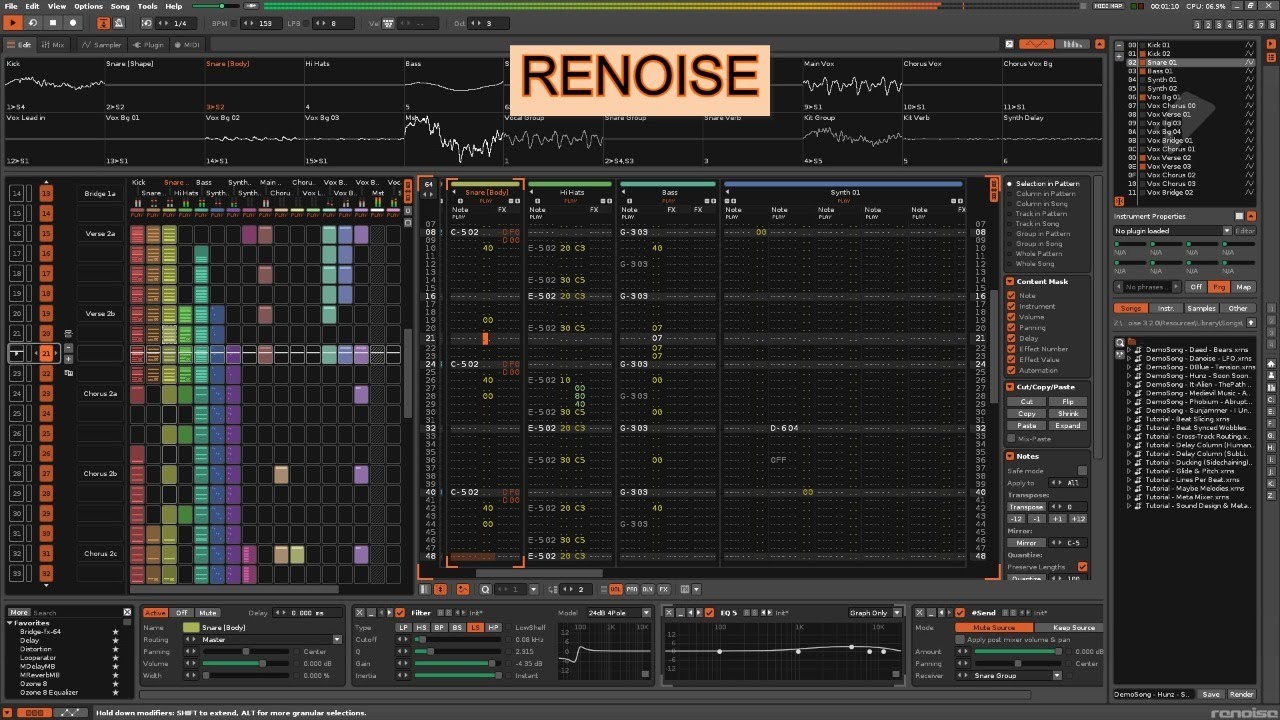Open the Song menu
1280x720 pixels.
point(120,6)
